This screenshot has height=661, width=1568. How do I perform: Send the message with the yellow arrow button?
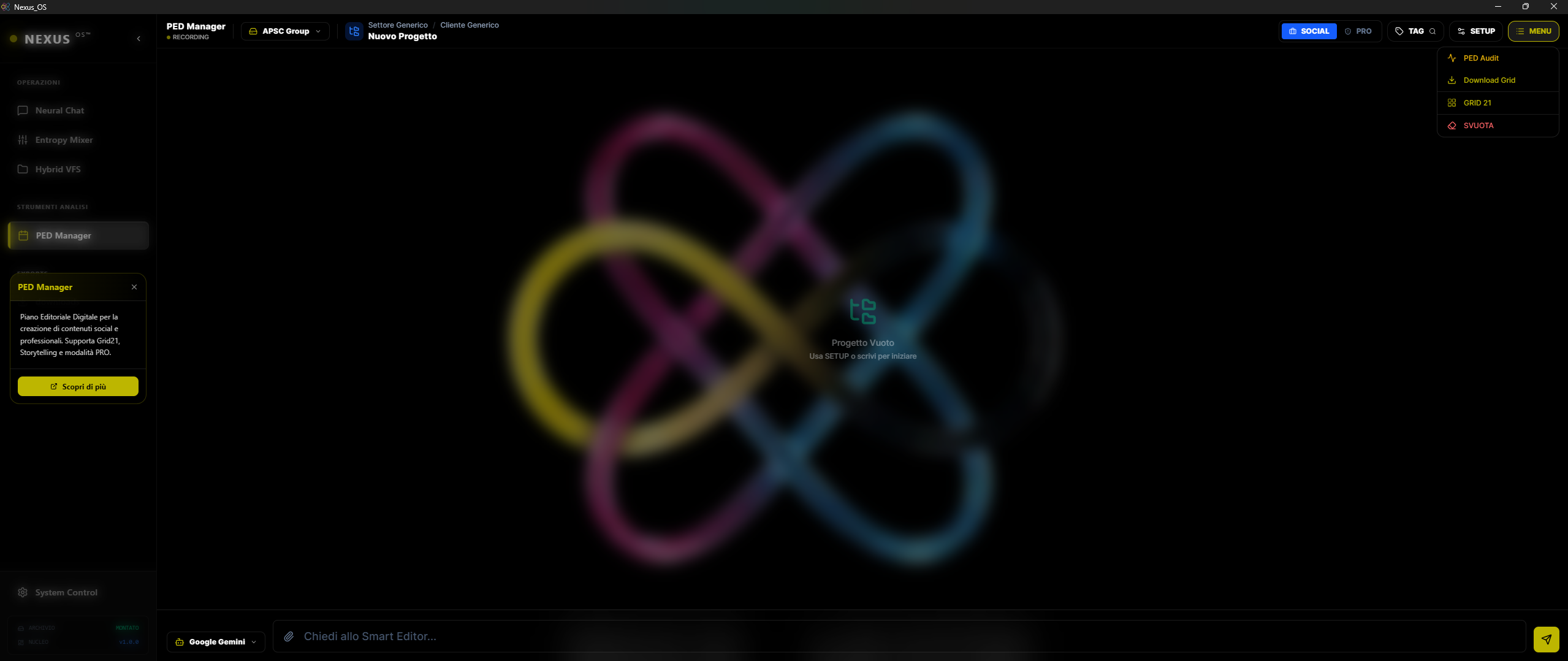point(1546,639)
